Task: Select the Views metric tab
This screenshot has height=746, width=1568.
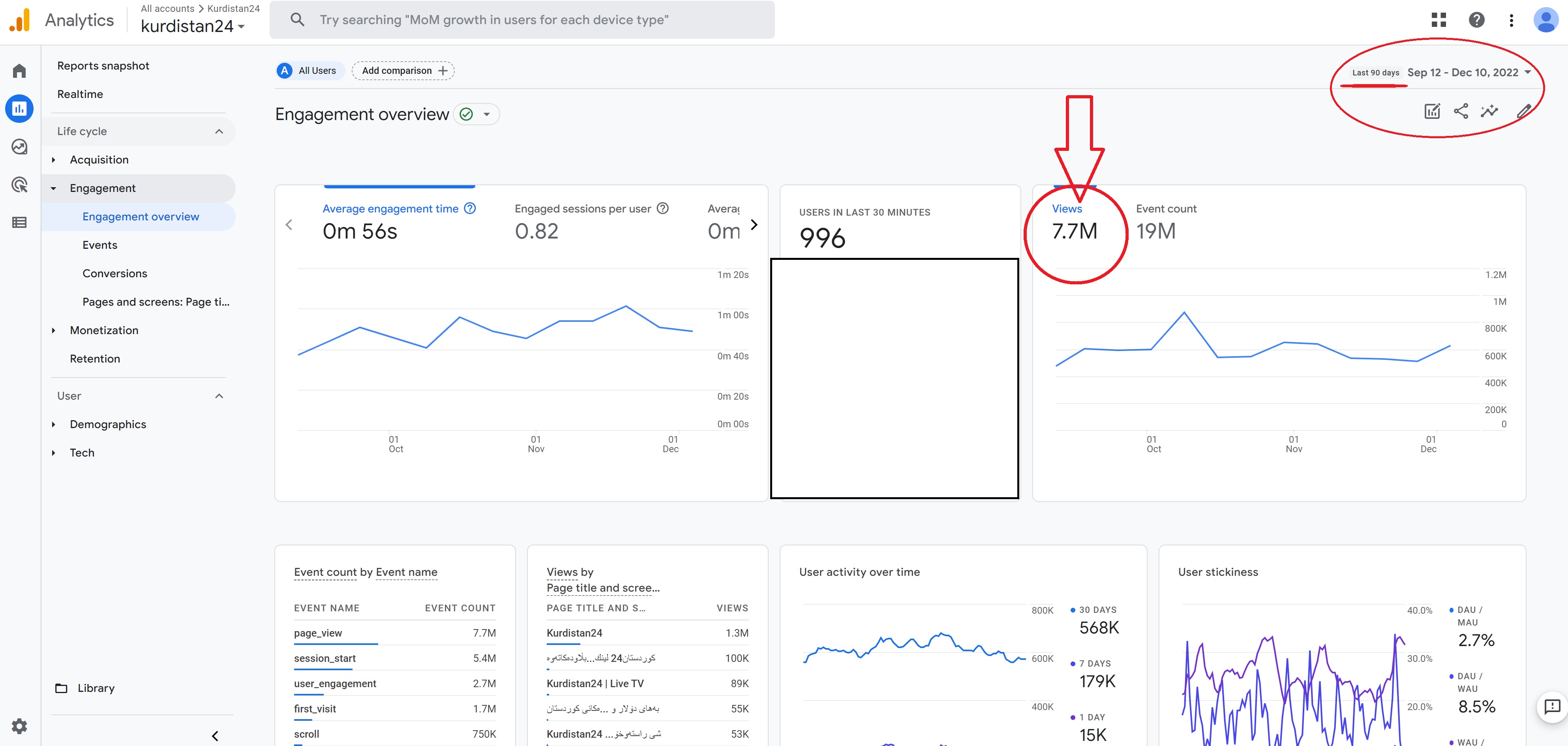Action: [x=1075, y=222]
